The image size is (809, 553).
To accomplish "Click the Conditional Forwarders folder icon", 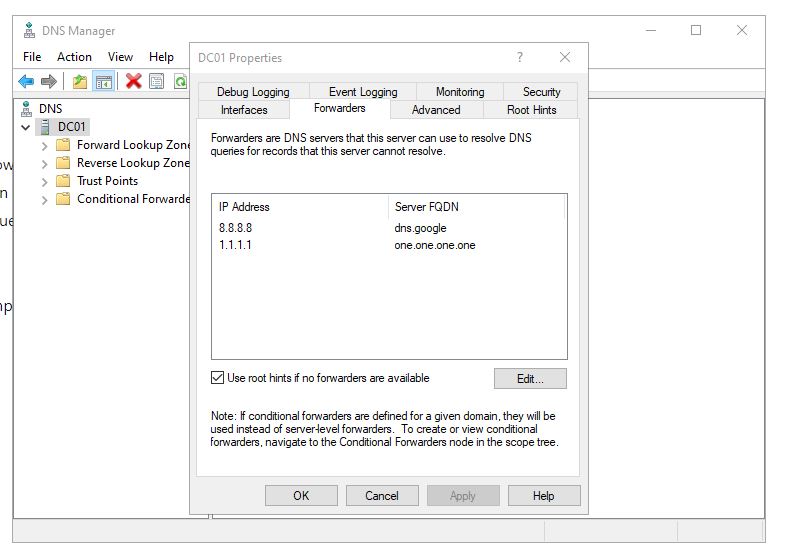I will (x=63, y=199).
